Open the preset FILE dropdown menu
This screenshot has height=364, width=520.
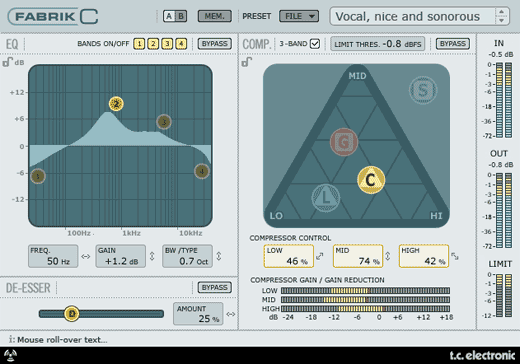tap(299, 16)
